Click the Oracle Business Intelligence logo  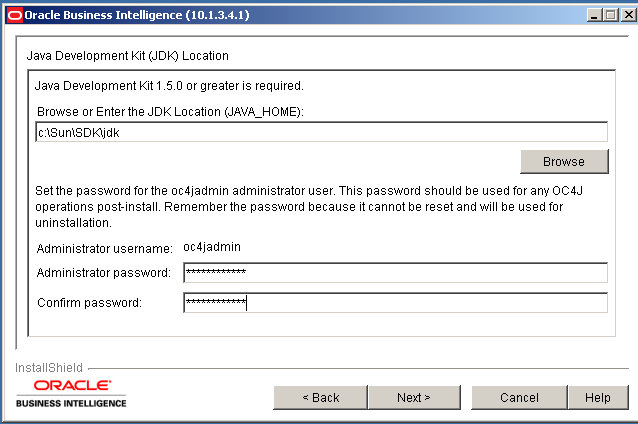(71, 393)
